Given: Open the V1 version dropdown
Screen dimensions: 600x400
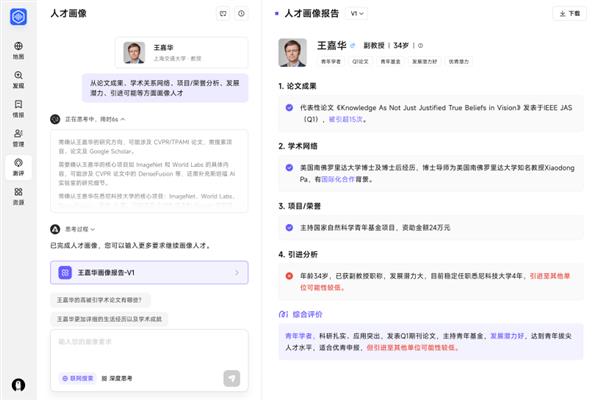Looking at the screenshot, I should pyautogui.click(x=357, y=14).
